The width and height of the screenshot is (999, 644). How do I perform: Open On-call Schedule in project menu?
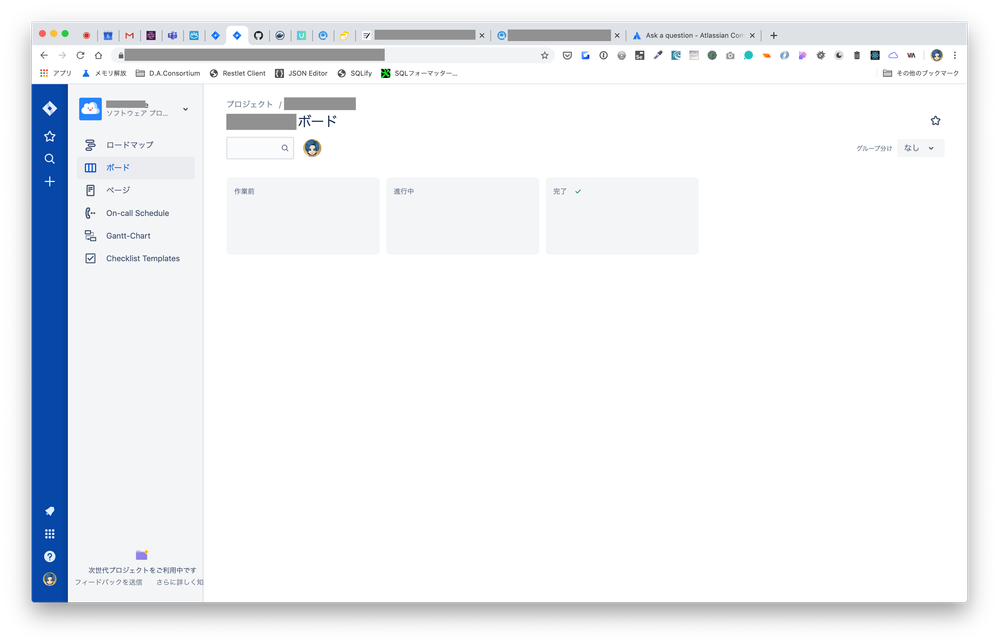click(x=136, y=213)
